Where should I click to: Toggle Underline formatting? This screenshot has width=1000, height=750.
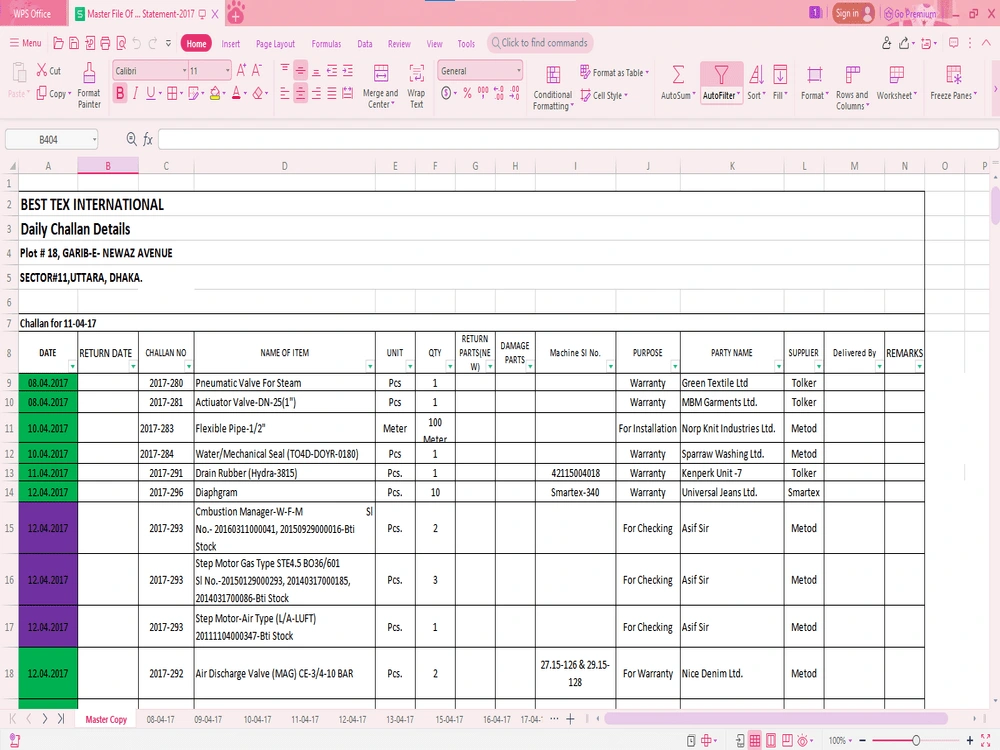(151, 94)
